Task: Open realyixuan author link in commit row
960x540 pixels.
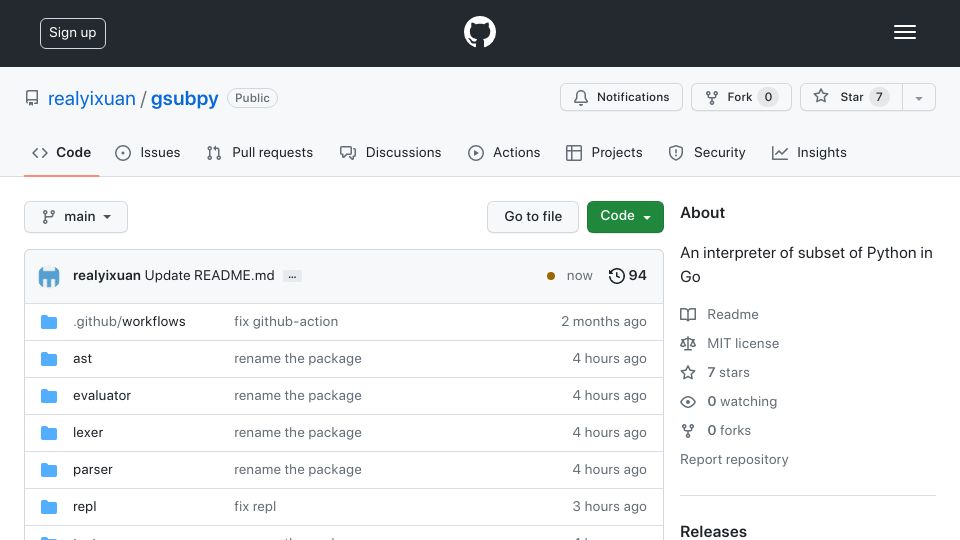Action: [107, 276]
